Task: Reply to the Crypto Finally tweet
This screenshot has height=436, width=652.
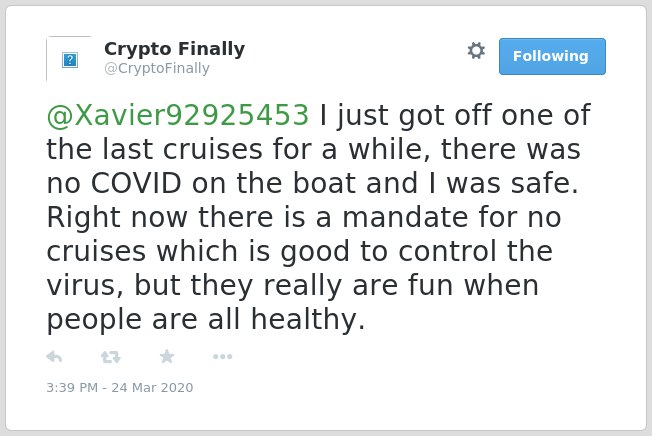Action: [x=54, y=357]
